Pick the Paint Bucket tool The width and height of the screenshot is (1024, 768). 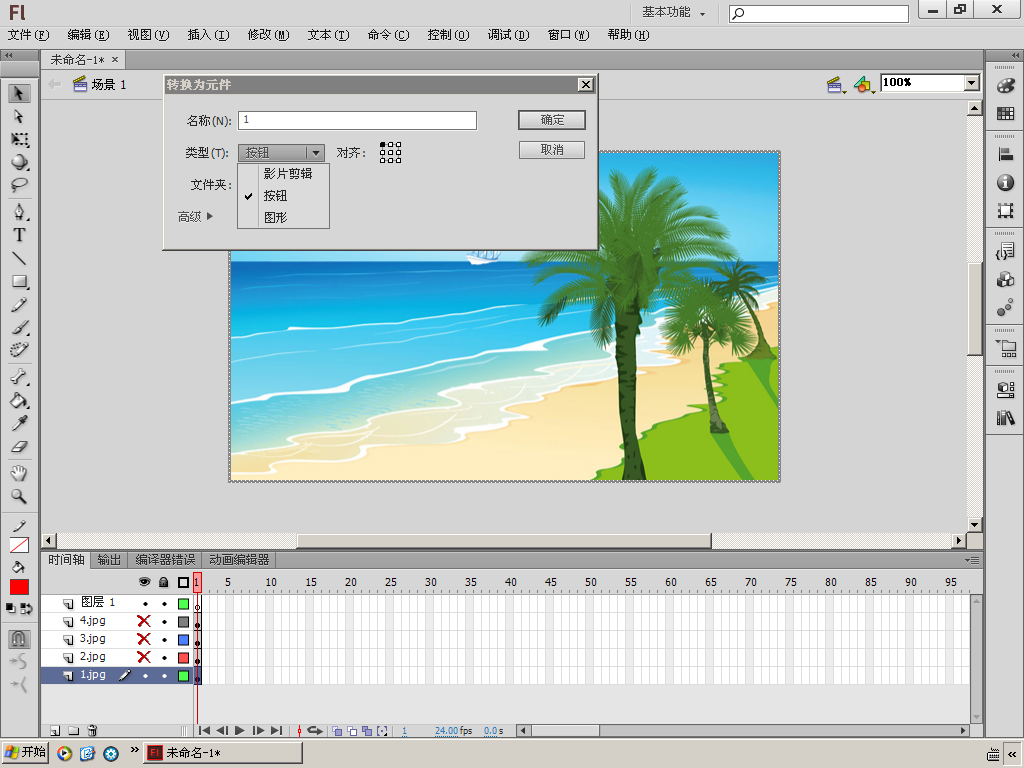click(x=19, y=401)
